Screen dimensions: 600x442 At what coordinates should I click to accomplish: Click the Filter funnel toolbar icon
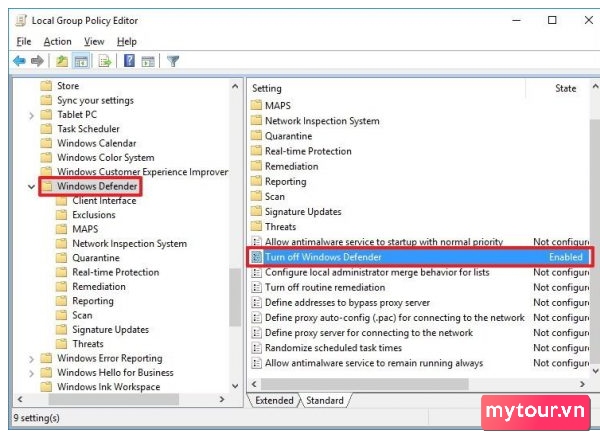(173, 61)
